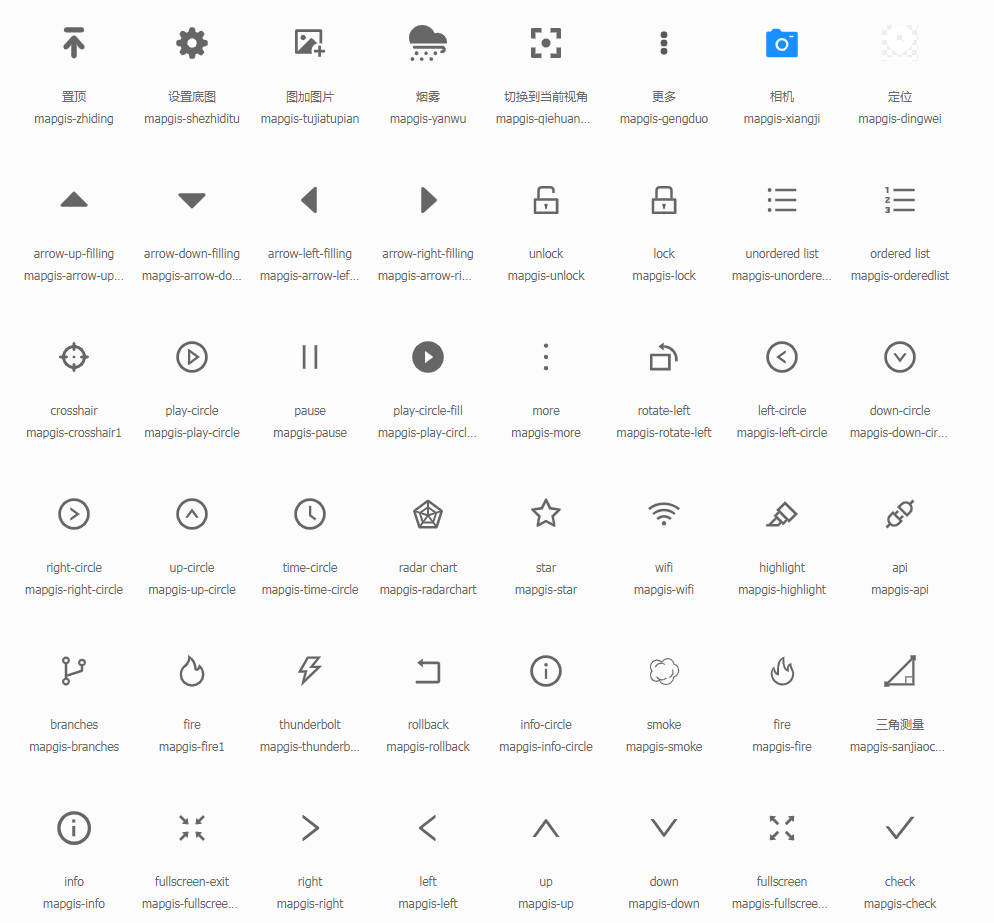Click the 三角测量 triangle measure icon

[900, 671]
